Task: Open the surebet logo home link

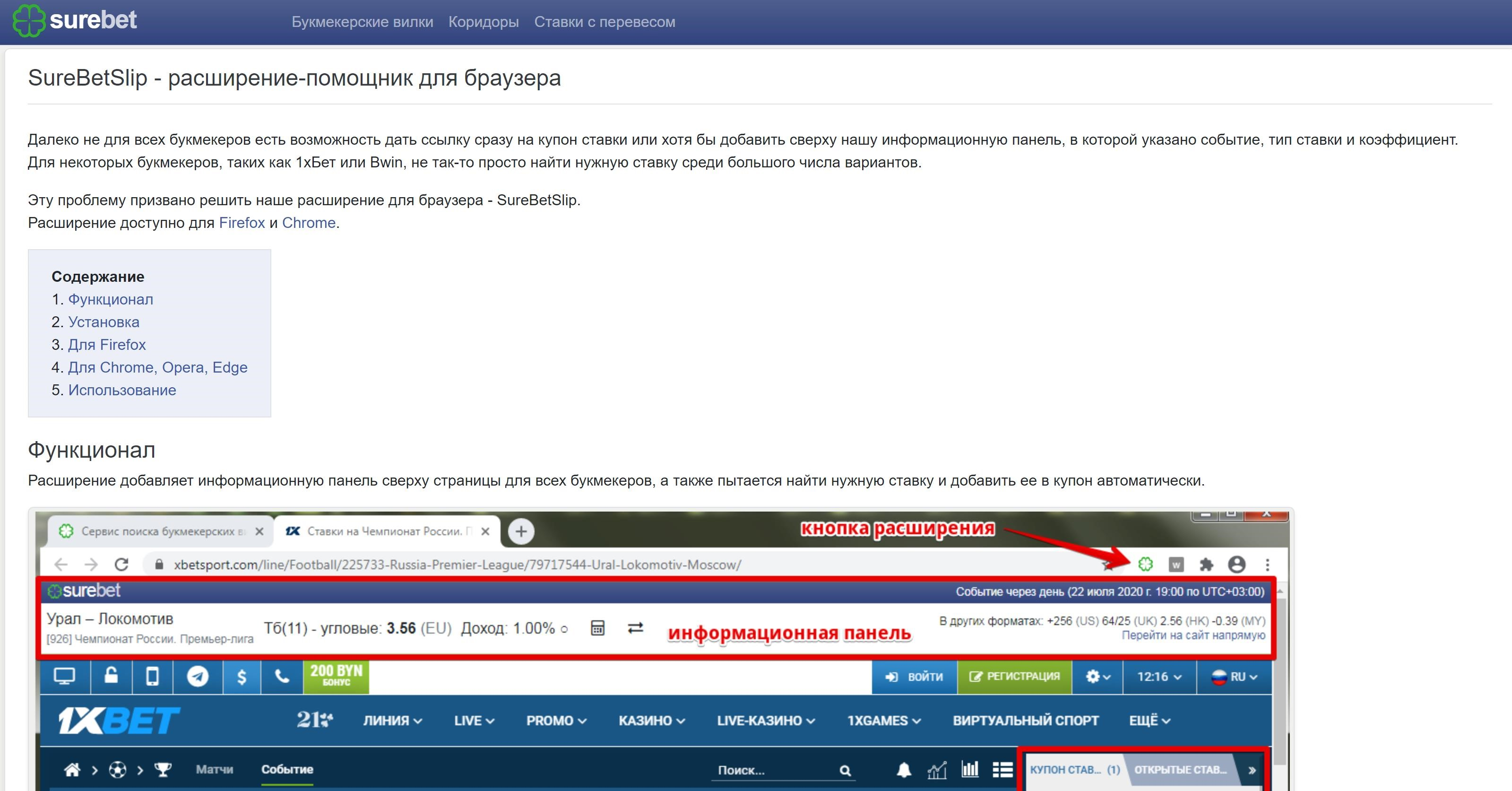Action: tap(75, 20)
